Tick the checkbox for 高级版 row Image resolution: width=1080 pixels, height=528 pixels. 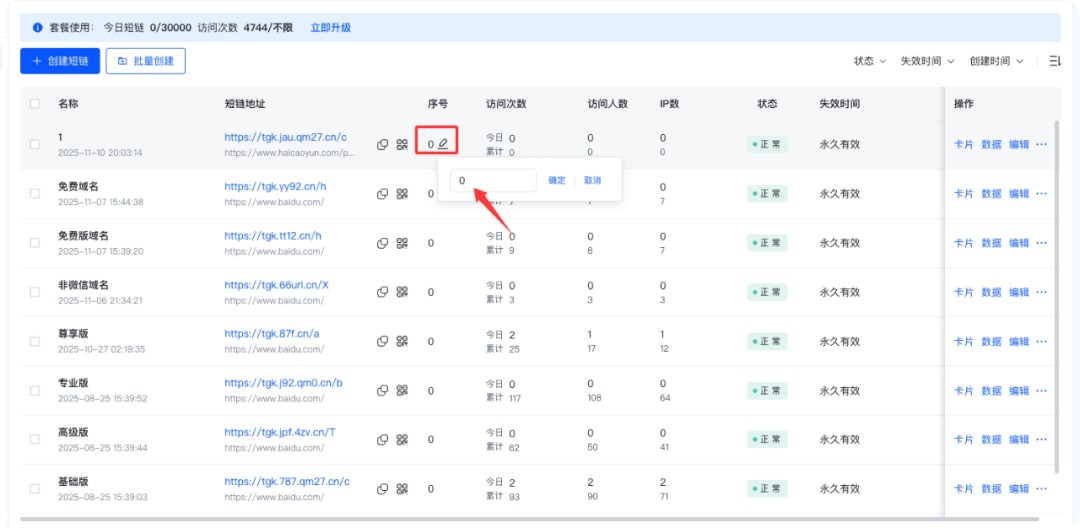click(x=34, y=439)
